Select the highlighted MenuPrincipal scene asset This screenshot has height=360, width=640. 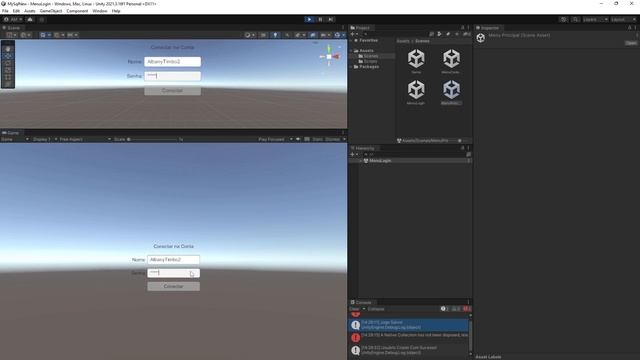pos(451,92)
